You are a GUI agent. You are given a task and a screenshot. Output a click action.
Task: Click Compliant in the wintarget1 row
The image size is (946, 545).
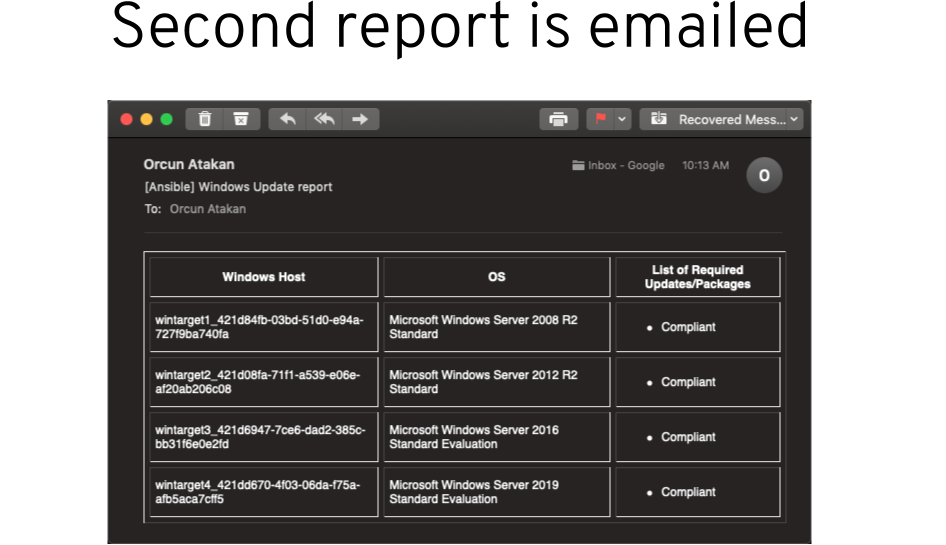pyautogui.click(x=688, y=327)
